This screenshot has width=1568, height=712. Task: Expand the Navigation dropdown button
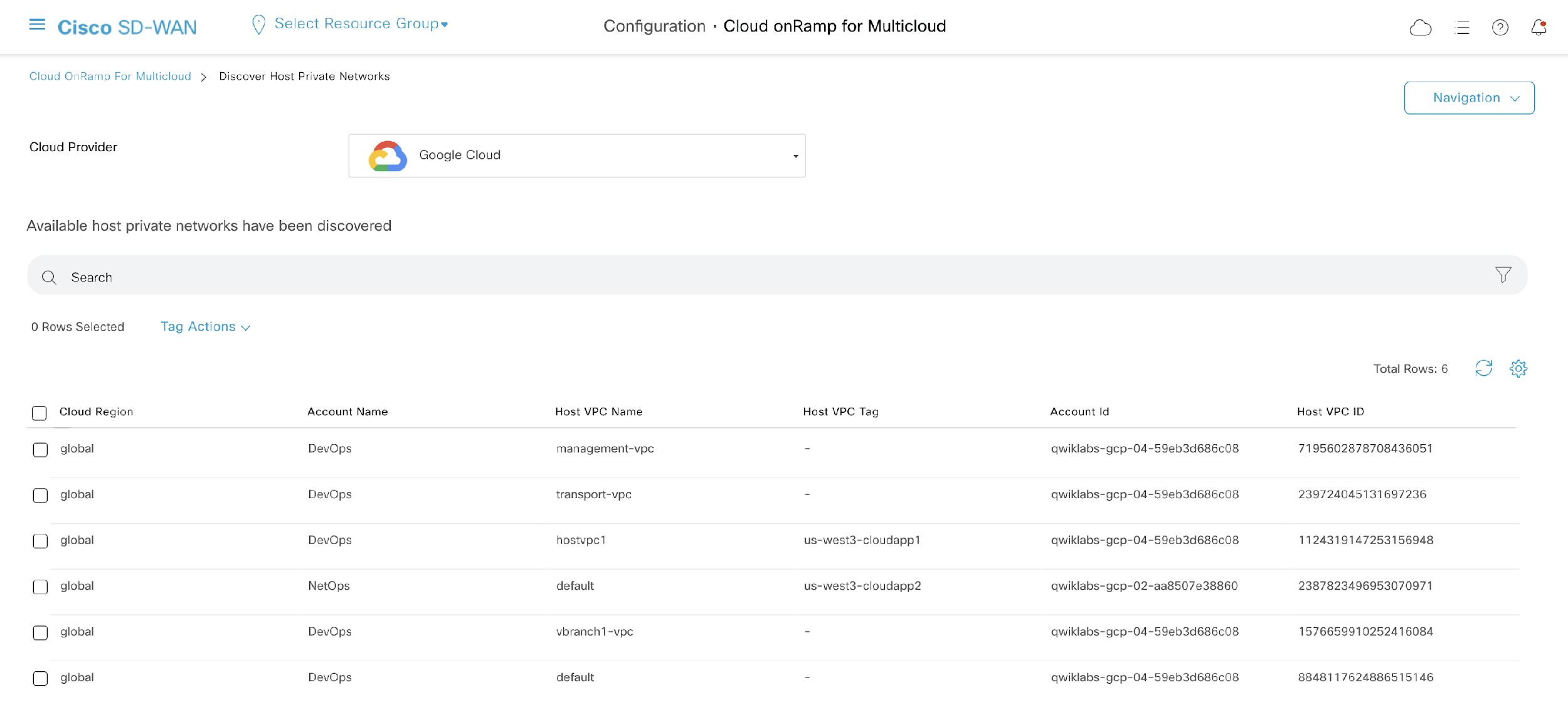click(x=1469, y=98)
